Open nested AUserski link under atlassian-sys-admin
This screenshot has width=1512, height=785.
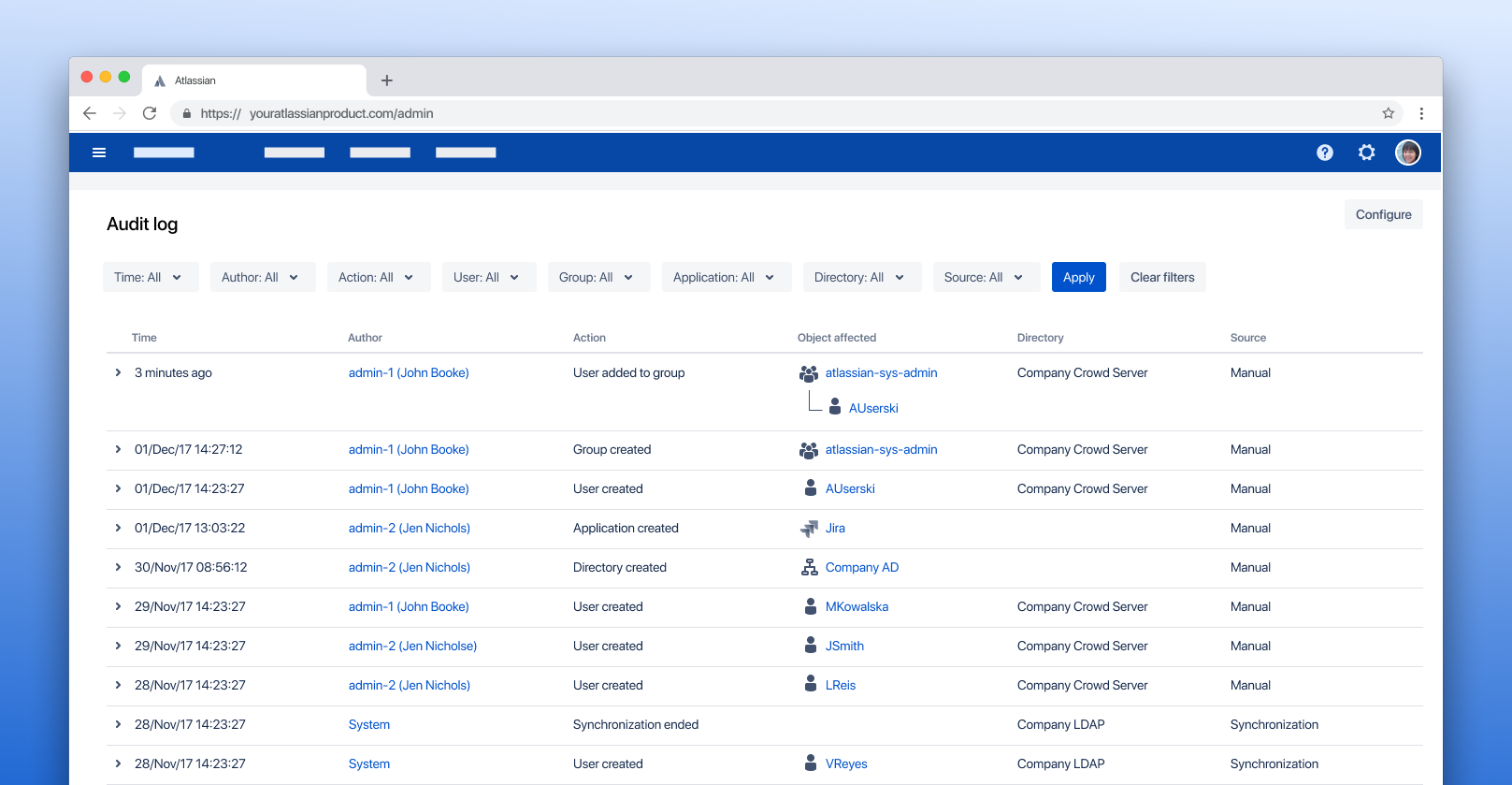pyautogui.click(x=873, y=408)
